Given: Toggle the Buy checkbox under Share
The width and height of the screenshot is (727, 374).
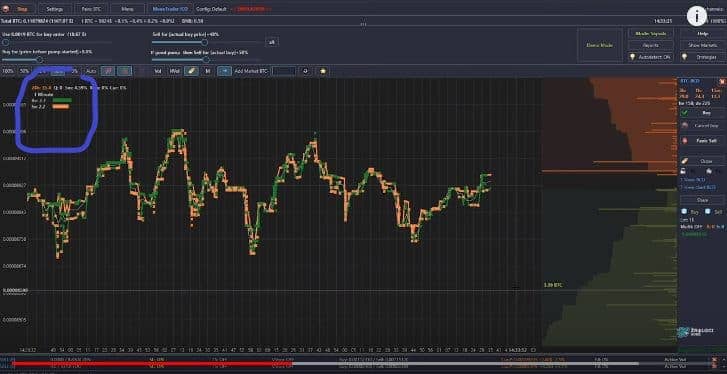Looking at the screenshot, I should point(685,211).
